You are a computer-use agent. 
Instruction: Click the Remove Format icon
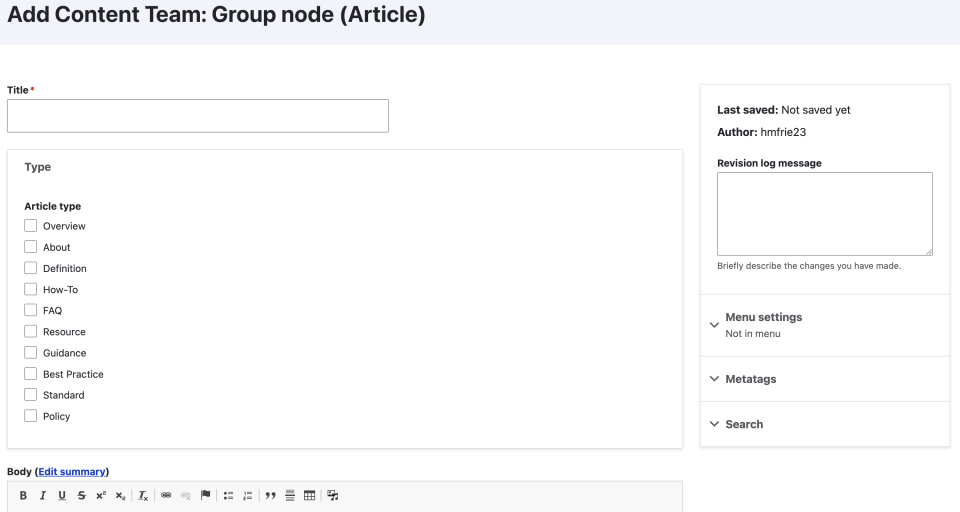(143, 495)
